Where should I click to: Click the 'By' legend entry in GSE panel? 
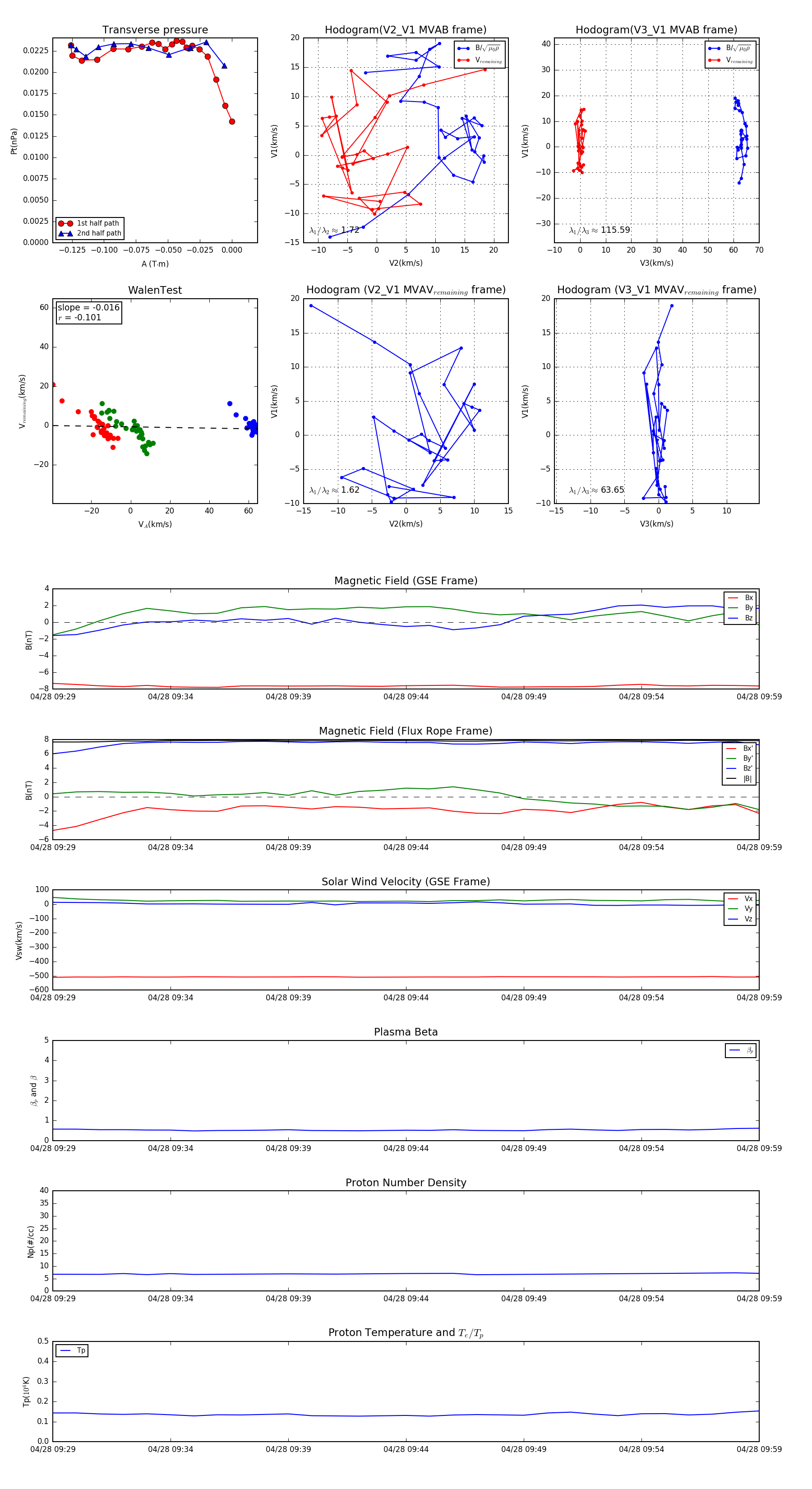click(x=740, y=607)
